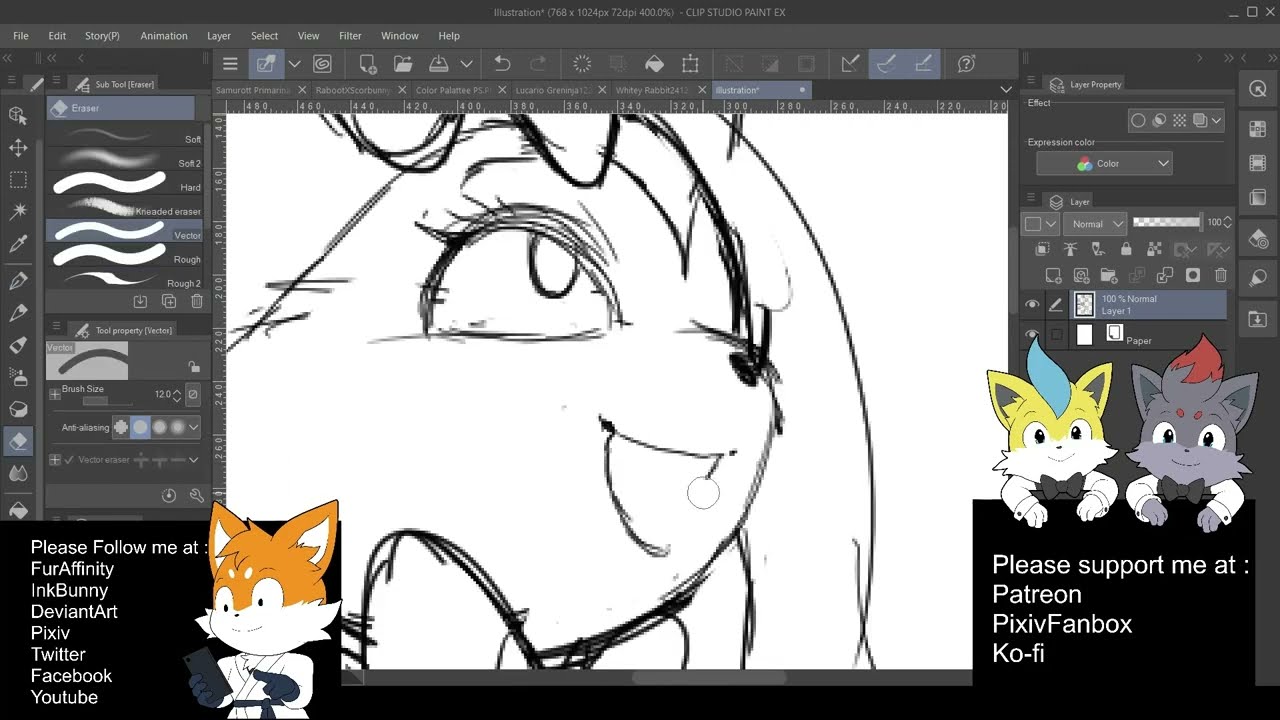
Task: Select the Pen tool
Action: tap(18, 281)
